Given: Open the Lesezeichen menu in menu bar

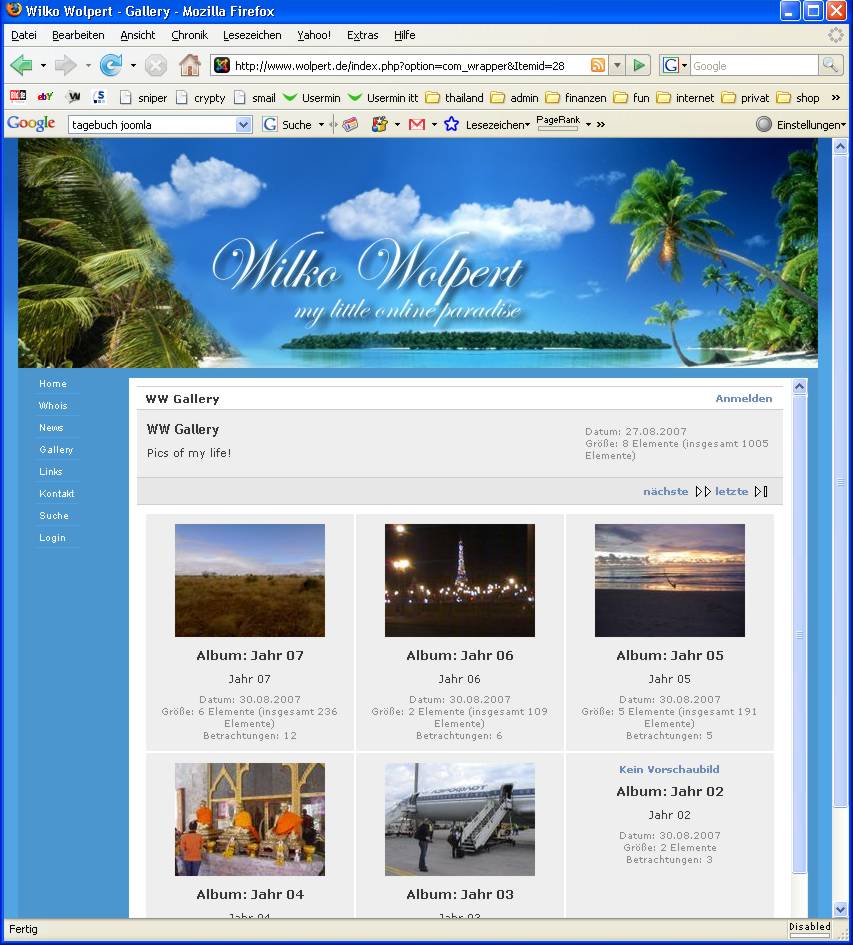Looking at the screenshot, I should click(x=252, y=35).
